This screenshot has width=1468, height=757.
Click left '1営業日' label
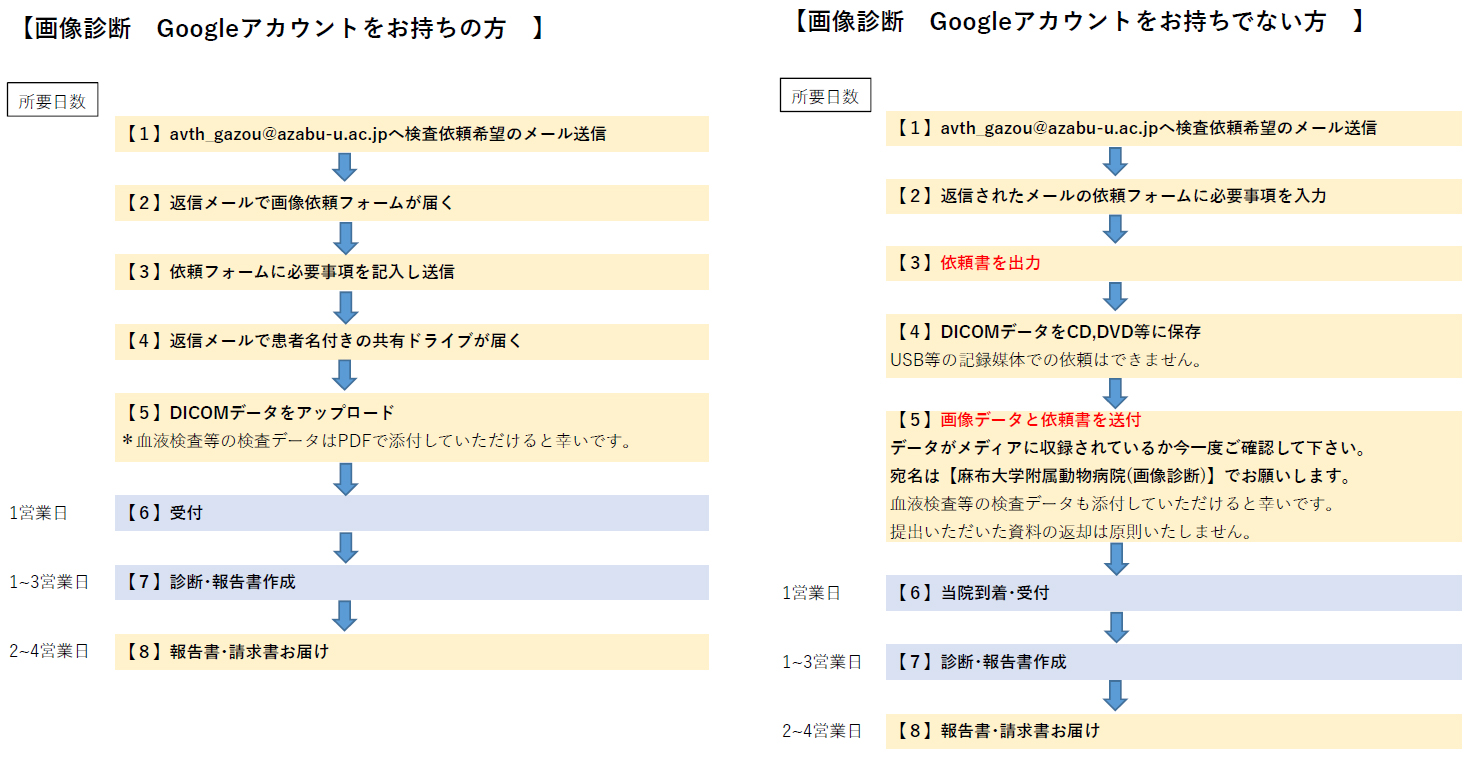[39, 513]
